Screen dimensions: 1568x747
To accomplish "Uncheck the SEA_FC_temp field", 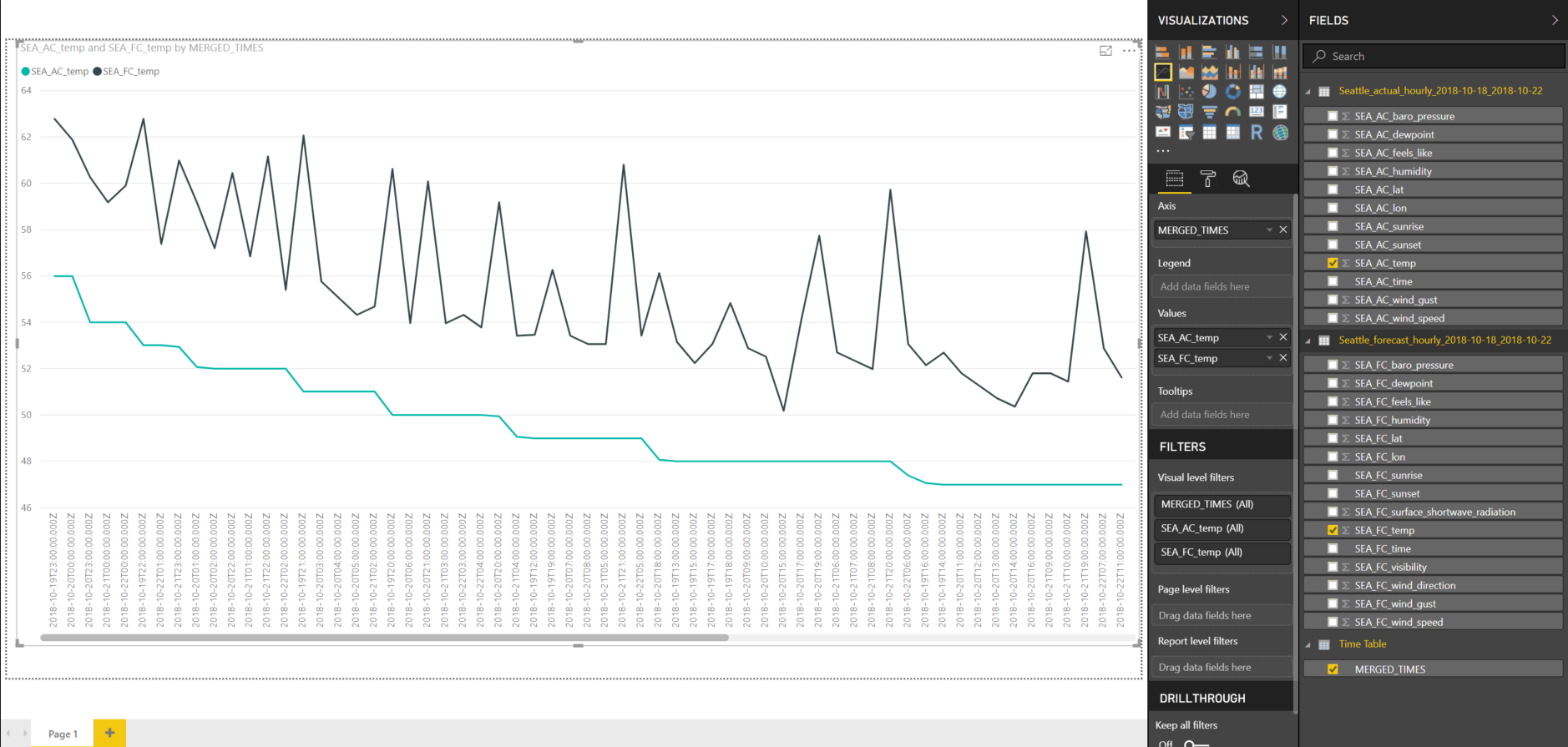I will [1333, 530].
